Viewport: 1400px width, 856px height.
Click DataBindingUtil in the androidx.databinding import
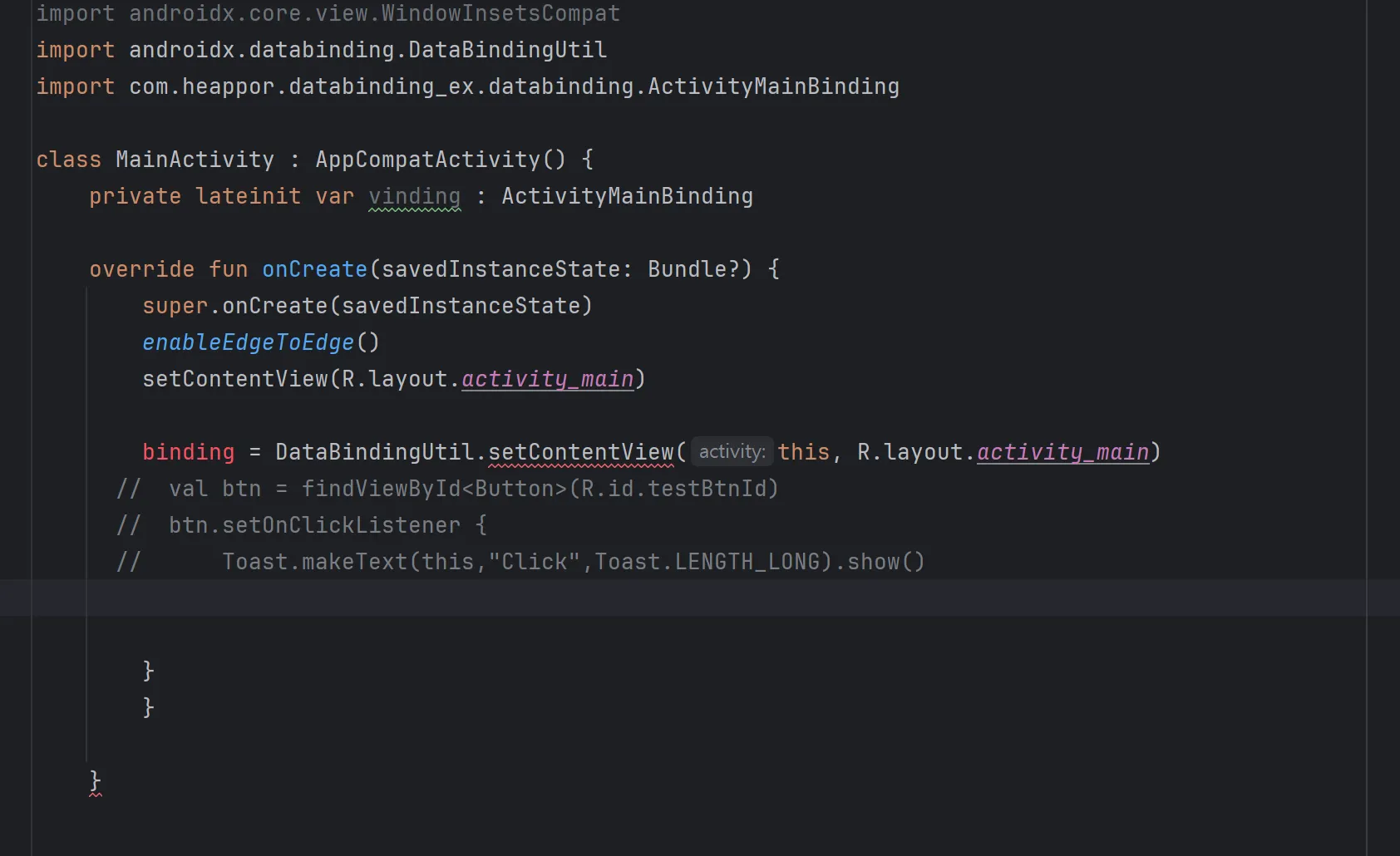click(508, 50)
